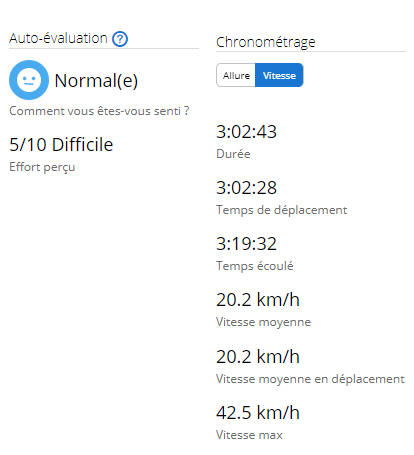414x455 pixels.
Task: Click the Normal(e) feeling label
Action: pyautogui.click(x=96, y=81)
